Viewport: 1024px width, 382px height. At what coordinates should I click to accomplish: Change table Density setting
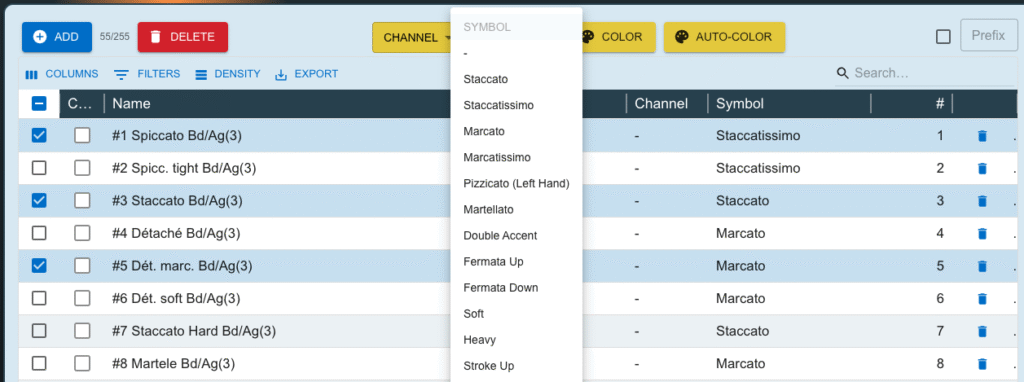click(x=228, y=74)
